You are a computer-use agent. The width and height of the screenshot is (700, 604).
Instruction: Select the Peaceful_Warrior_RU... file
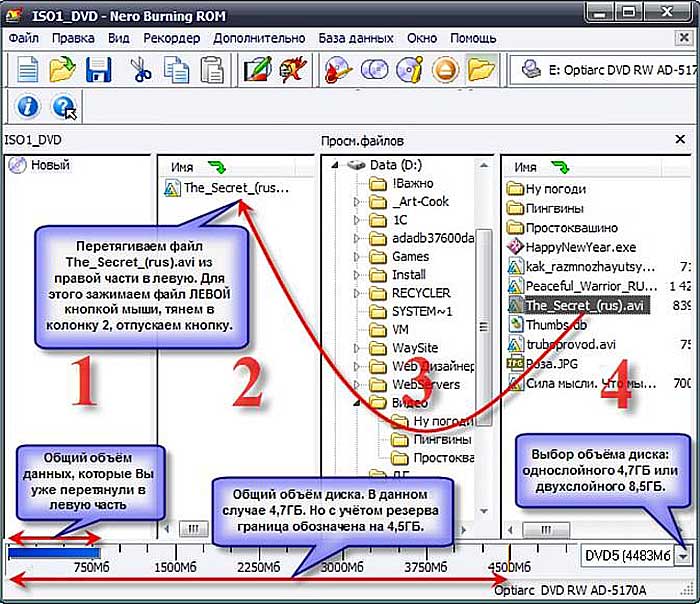pyautogui.click(x=582, y=286)
